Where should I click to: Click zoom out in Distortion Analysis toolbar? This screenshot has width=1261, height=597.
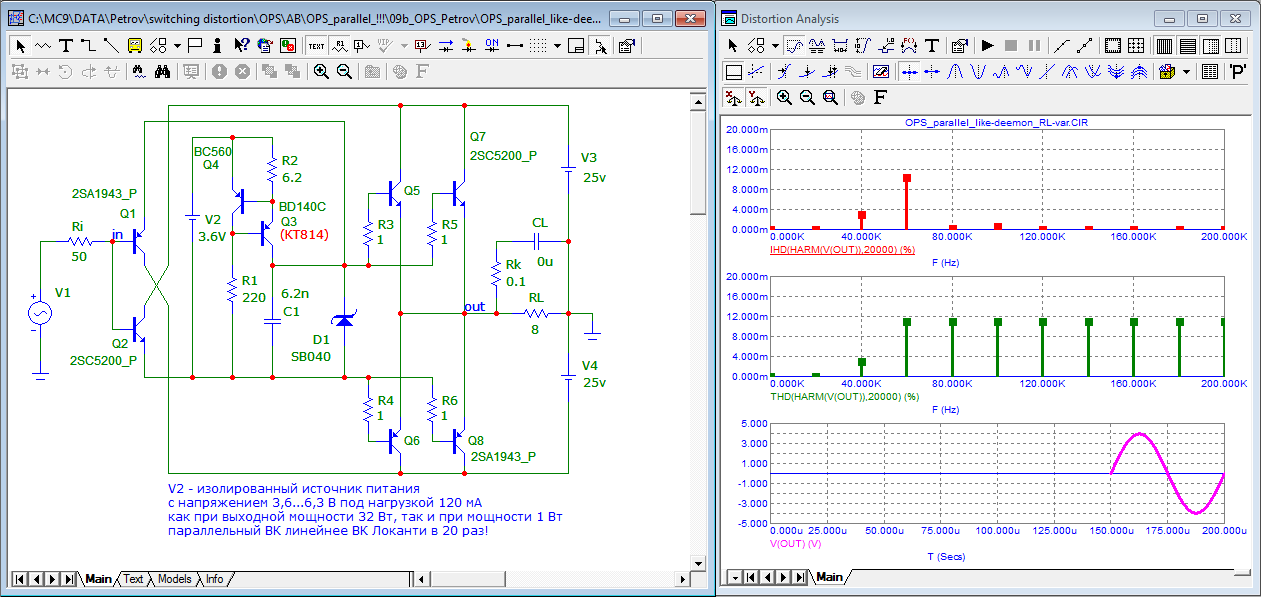coord(808,97)
